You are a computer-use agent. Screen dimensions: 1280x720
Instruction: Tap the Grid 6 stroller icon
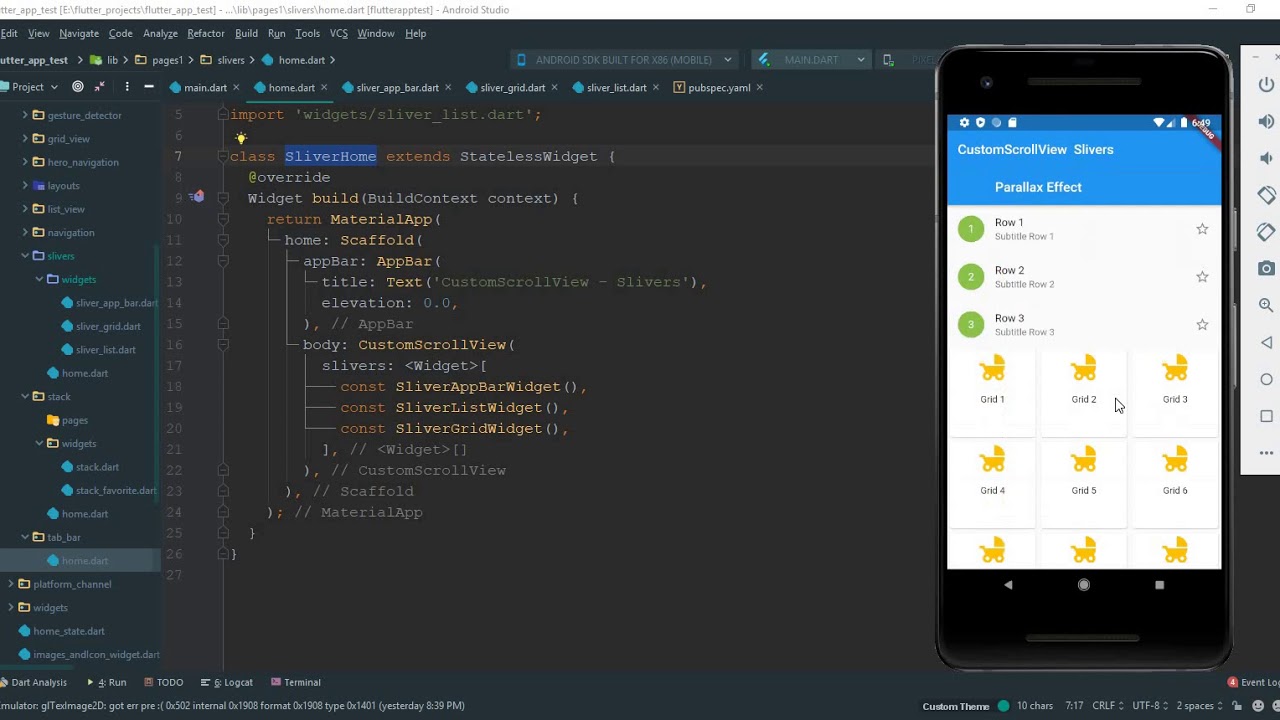coord(1175,461)
